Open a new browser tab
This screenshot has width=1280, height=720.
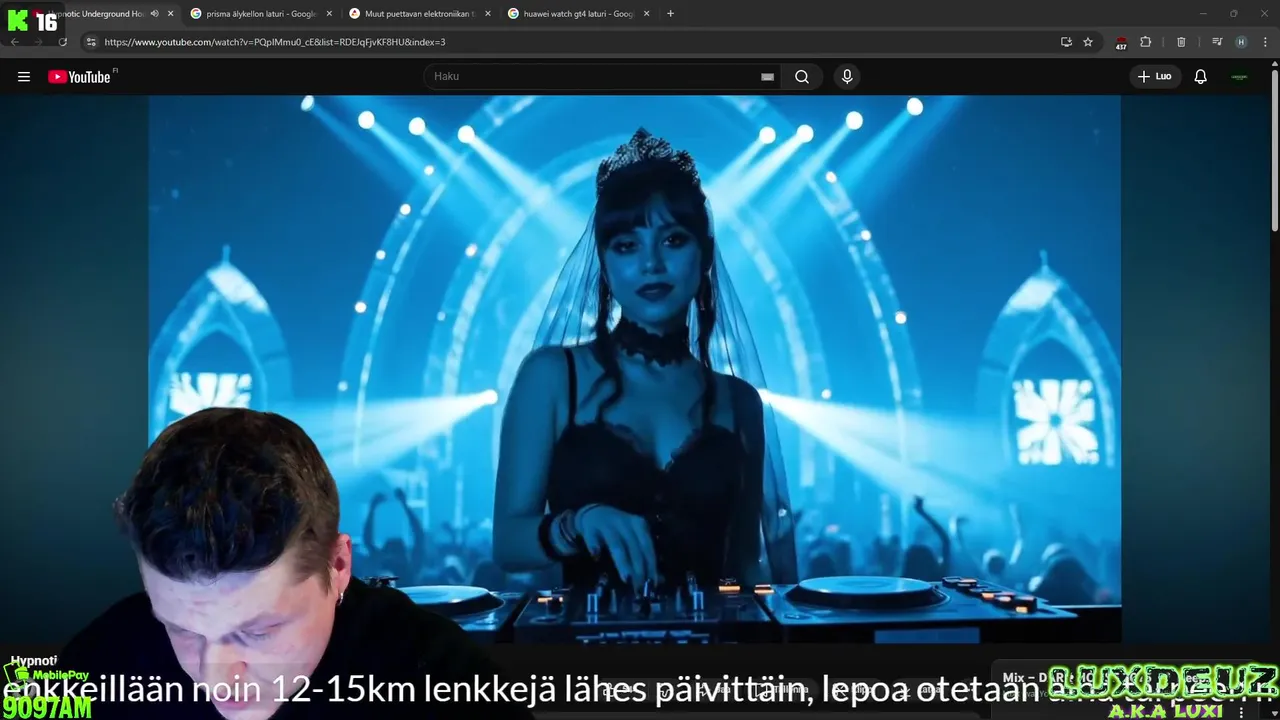point(670,14)
